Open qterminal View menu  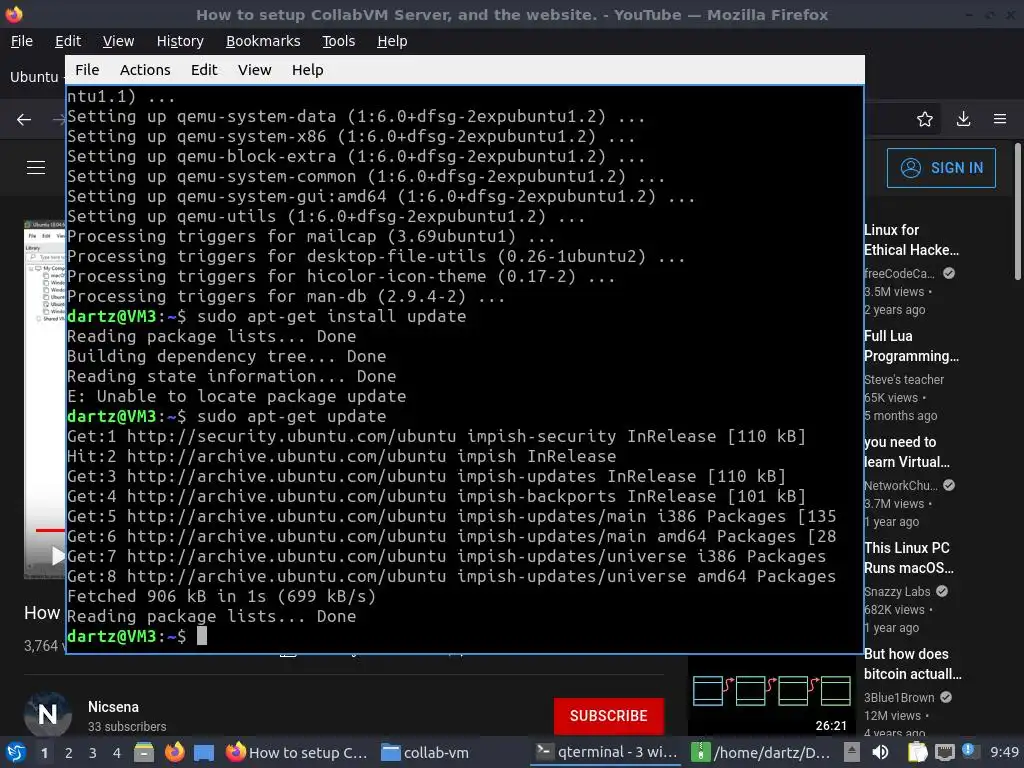pos(254,70)
